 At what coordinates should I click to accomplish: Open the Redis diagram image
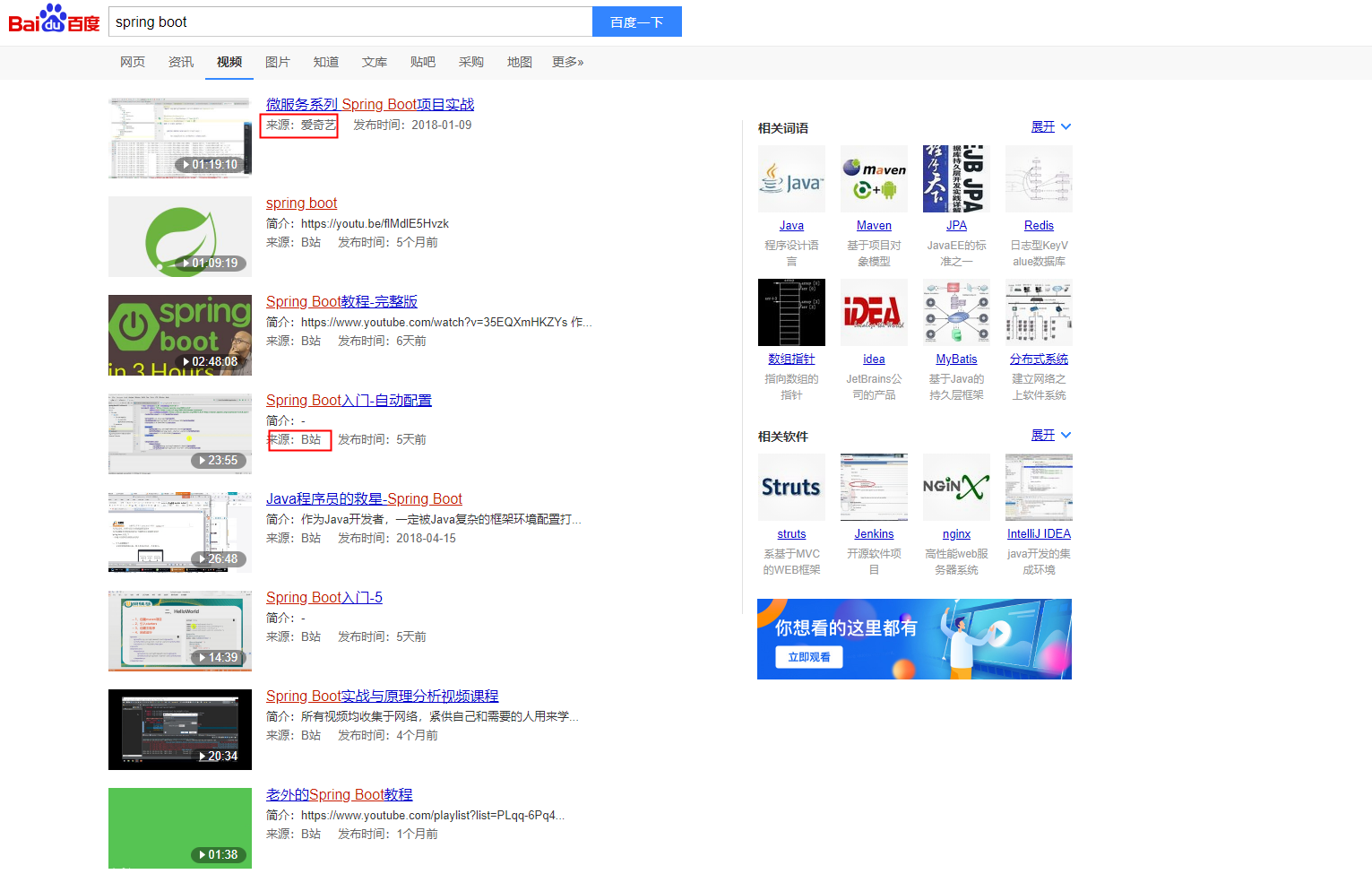1039,178
